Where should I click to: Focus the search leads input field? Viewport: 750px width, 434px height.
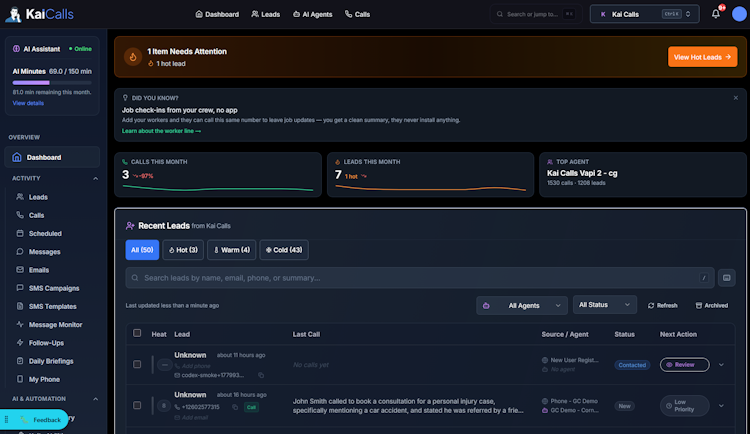click(x=420, y=278)
